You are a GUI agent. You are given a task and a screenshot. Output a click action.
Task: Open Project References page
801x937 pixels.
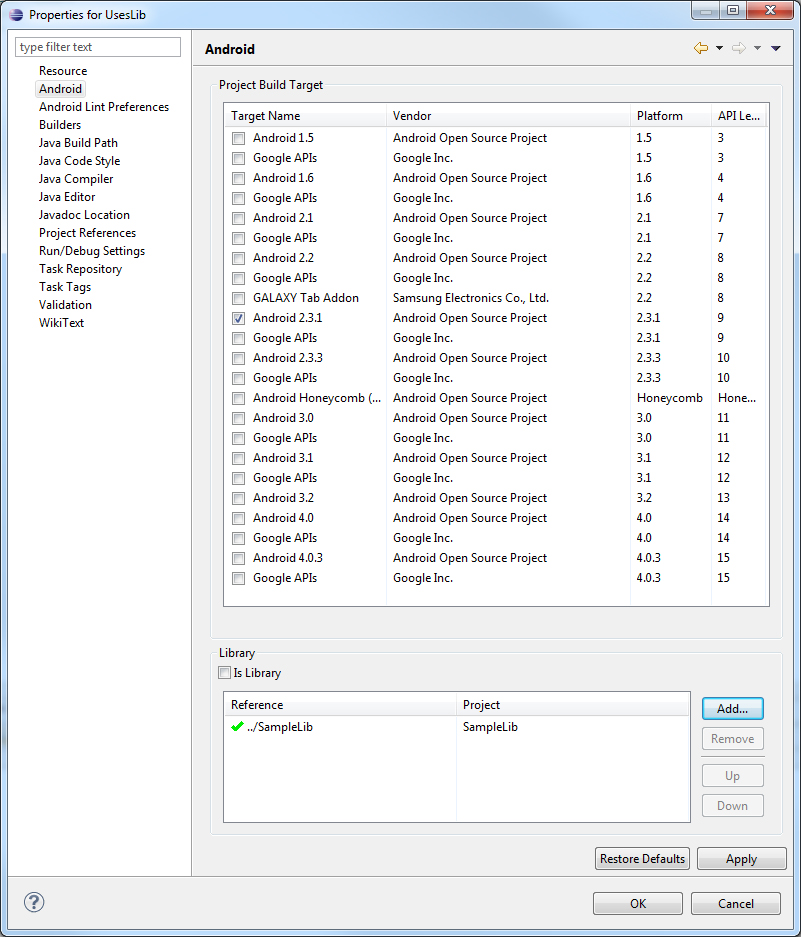(87, 232)
